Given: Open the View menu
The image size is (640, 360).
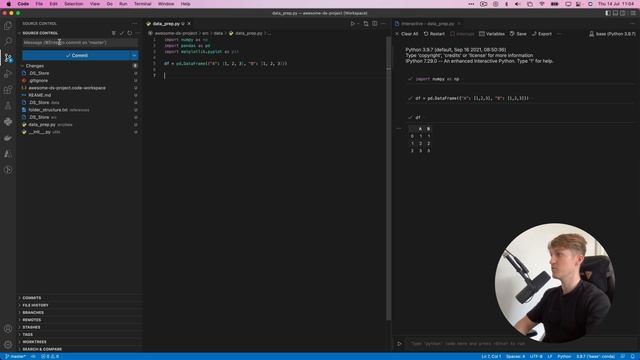Looking at the screenshot, I should point(95,4).
